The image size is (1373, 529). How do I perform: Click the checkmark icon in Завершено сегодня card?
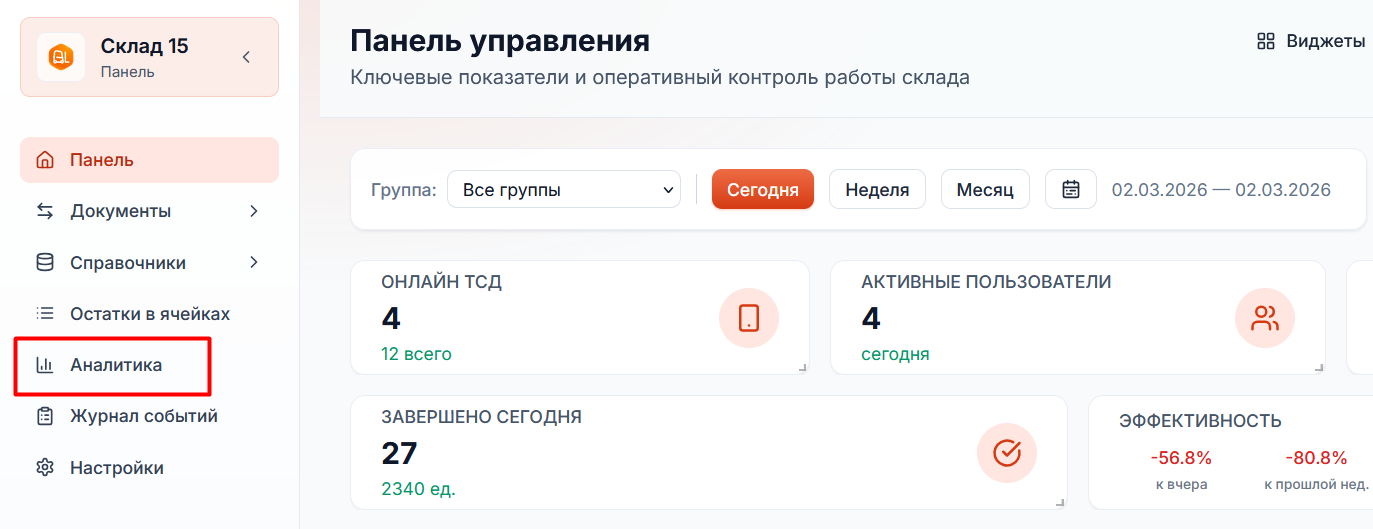(1007, 453)
